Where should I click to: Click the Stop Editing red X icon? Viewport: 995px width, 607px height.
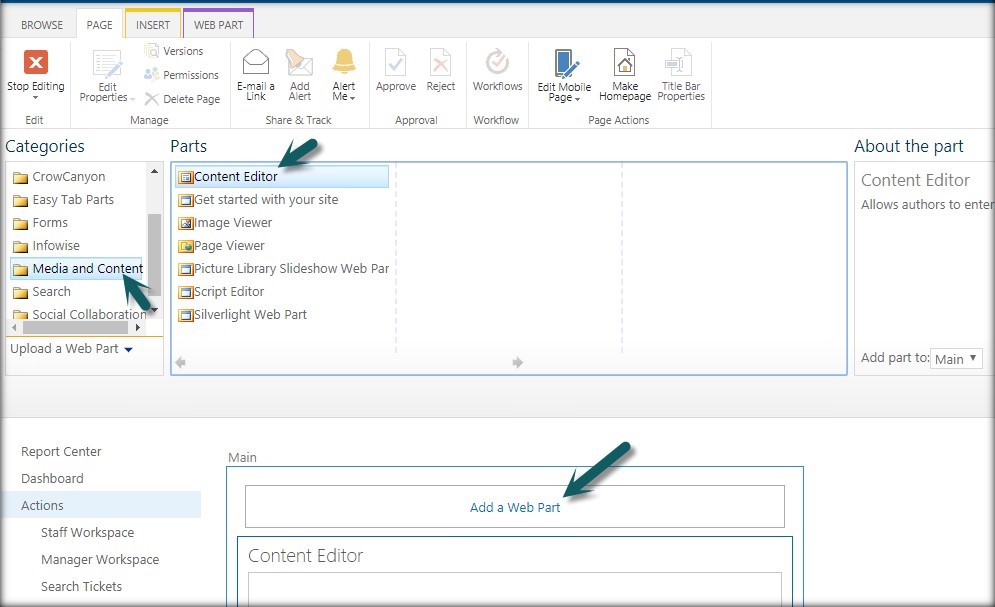point(36,62)
